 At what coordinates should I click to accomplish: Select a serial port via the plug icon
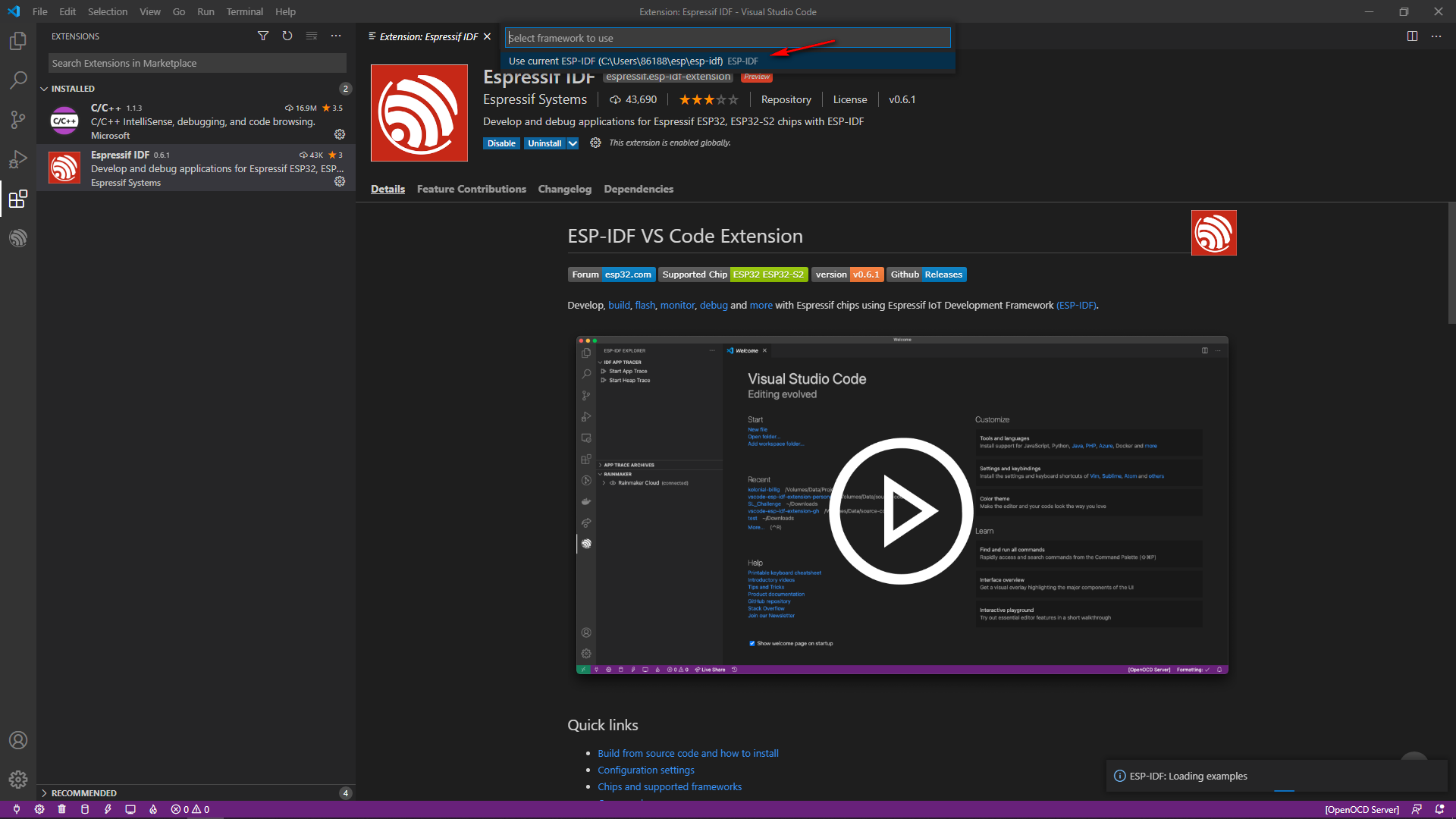pos(17,809)
